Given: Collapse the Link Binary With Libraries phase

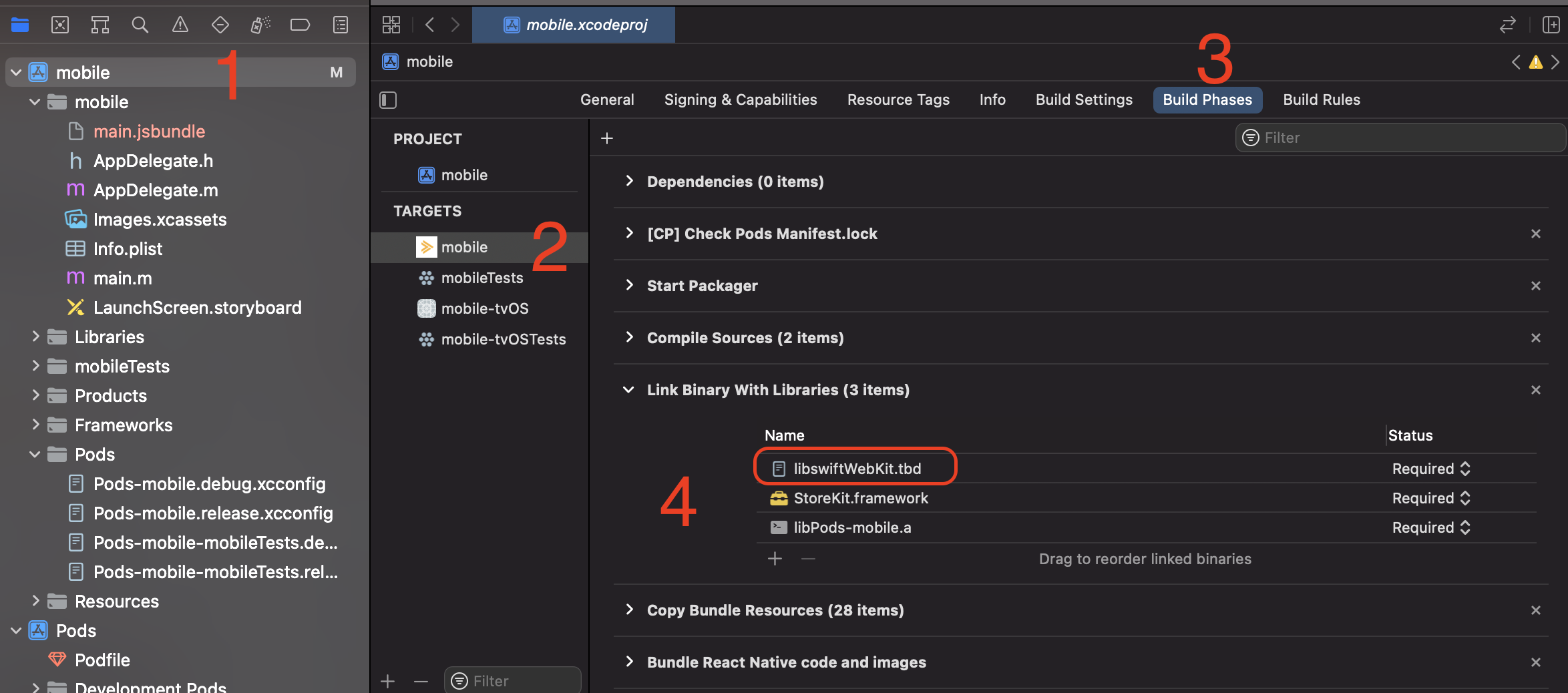Looking at the screenshot, I should [x=629, y=390].
